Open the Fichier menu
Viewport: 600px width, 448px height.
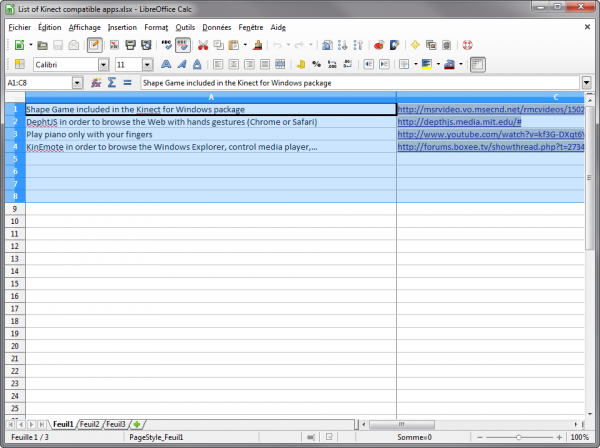click(20, 28)
